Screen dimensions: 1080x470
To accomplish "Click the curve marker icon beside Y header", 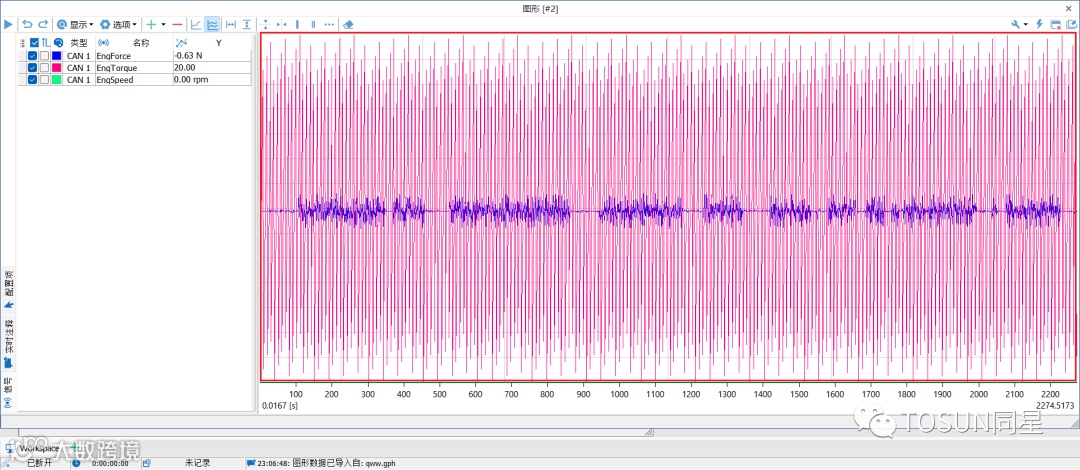I will [181, 43].
